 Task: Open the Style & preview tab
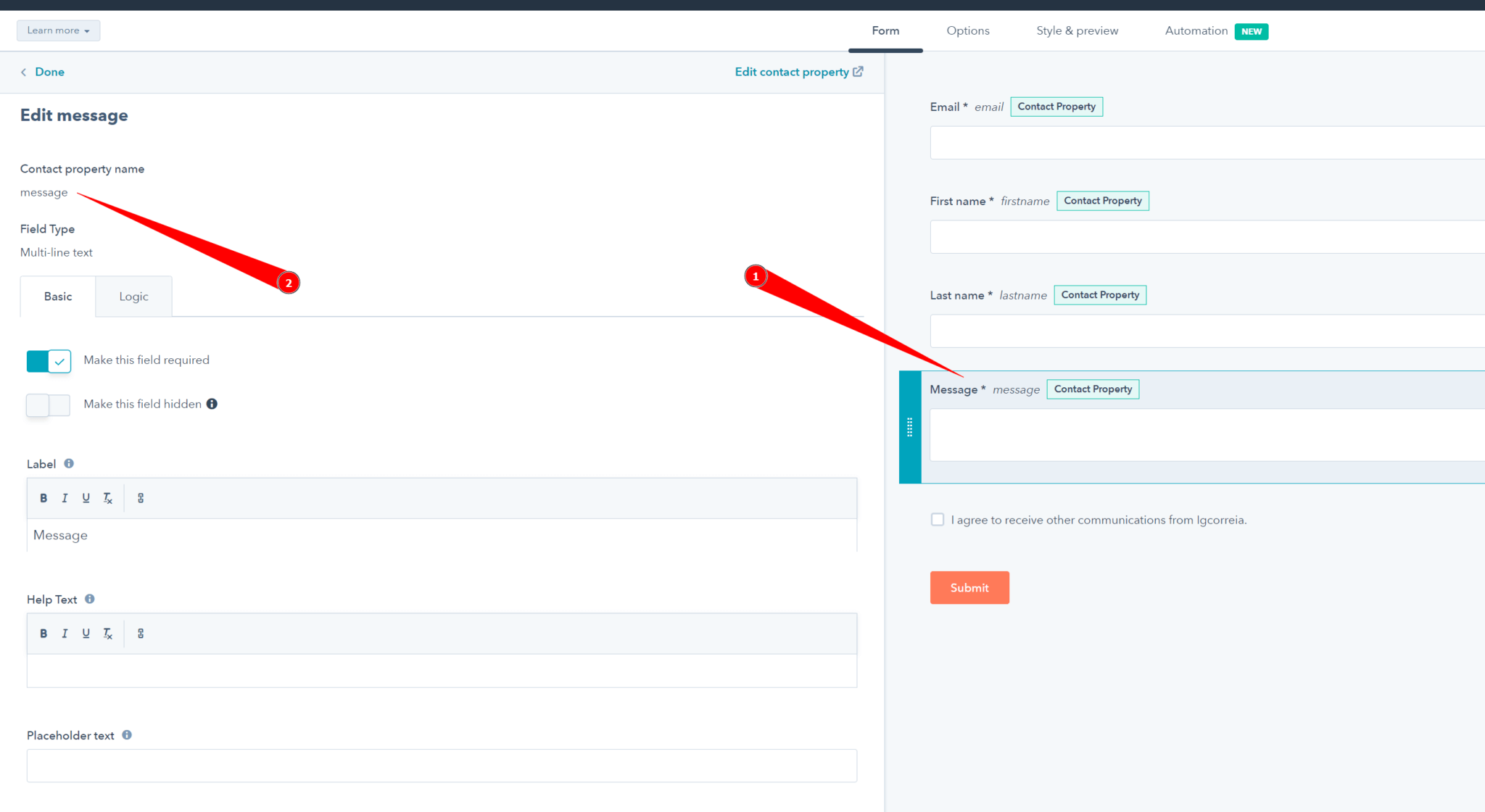pos(1077,30)
